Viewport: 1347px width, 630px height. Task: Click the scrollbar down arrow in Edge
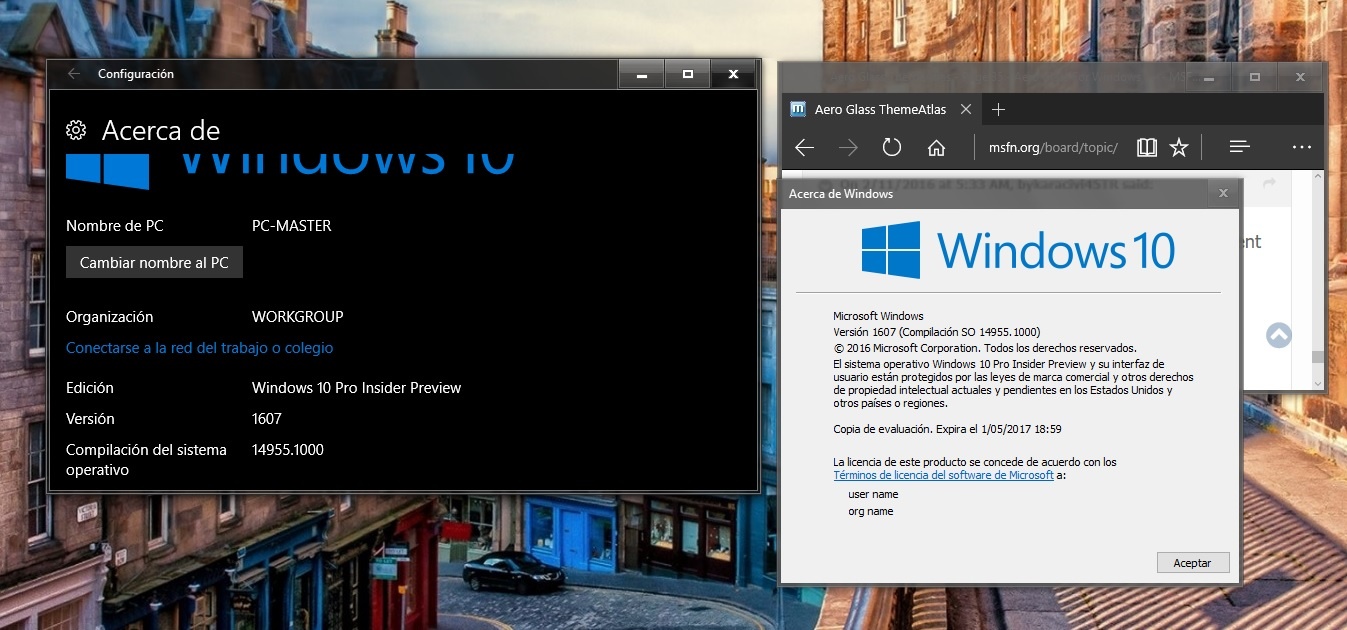(1318, 383)
